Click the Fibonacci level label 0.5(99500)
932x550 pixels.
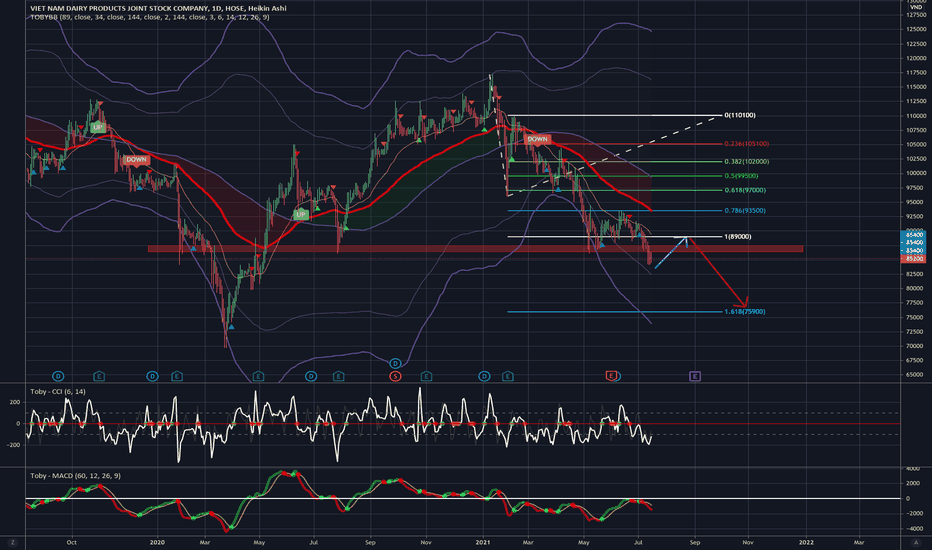pyautogui.click(x=741, y=176)
